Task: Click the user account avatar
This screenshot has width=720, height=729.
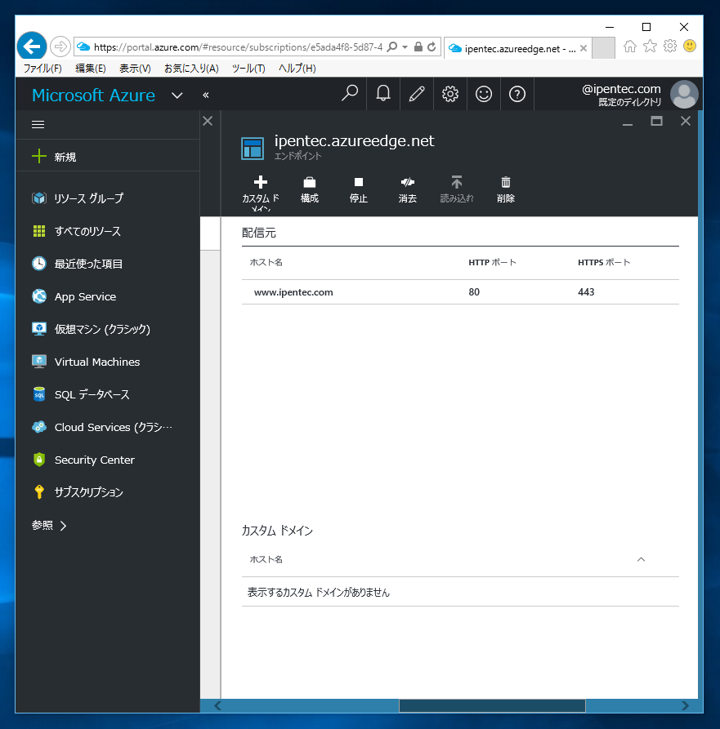Action: [684, 94]
